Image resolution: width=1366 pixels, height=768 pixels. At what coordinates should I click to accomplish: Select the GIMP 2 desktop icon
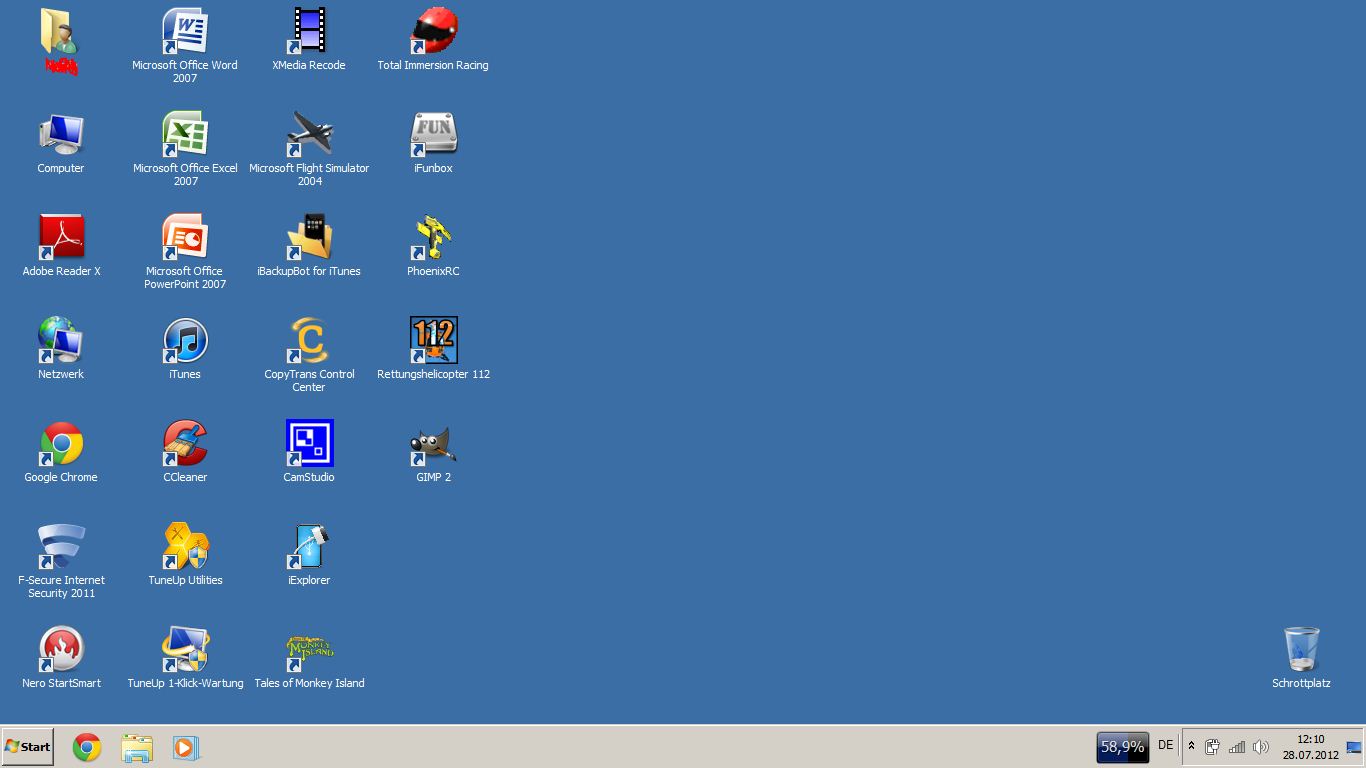click(433, 444)
